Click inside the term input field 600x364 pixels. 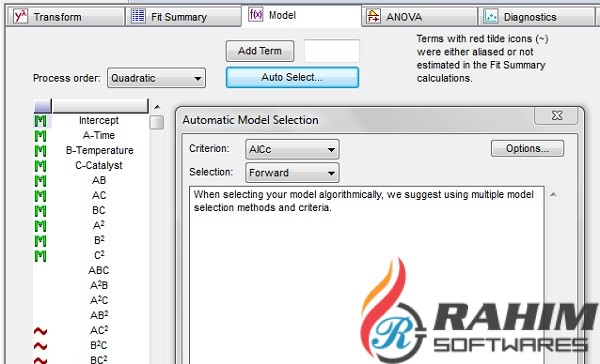(332, 51)
